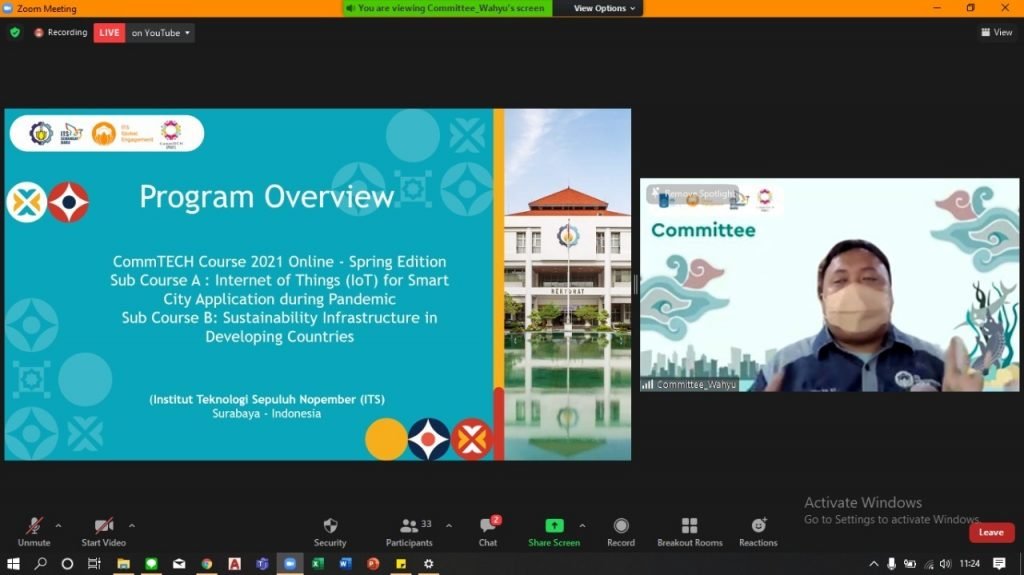Click the shared Program Overview slide
Viewport: 1024px width, 575px height.
317,284
